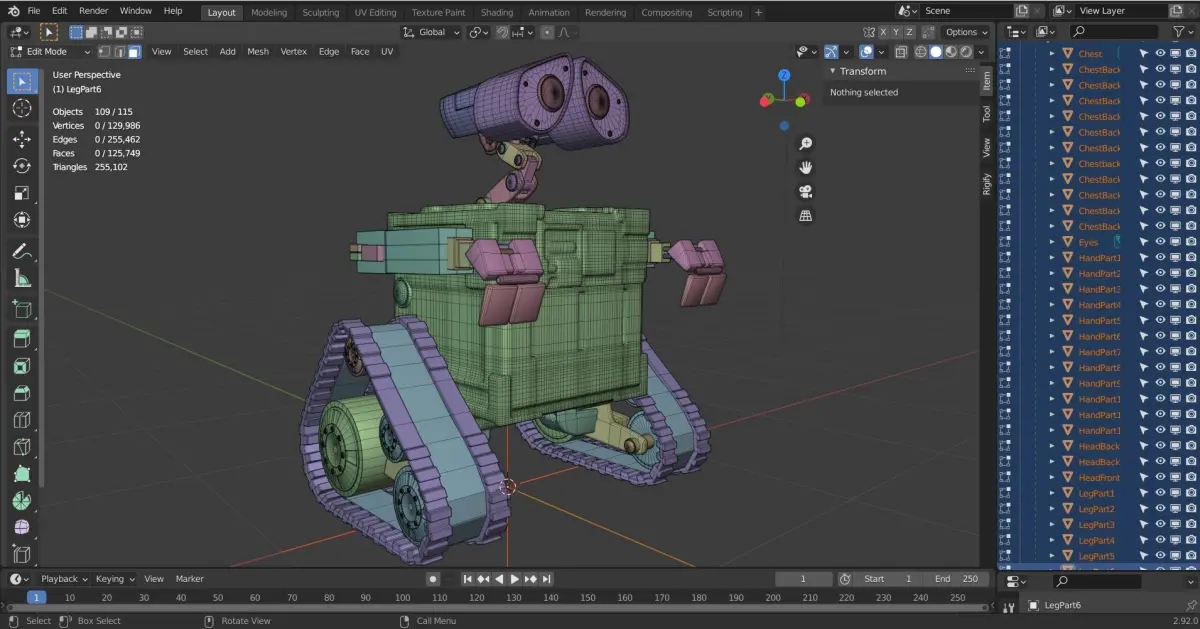Screen dimensions: 1200x629
Task: Switch to Modeling workspace tab
Action: [x=269, y=12]
